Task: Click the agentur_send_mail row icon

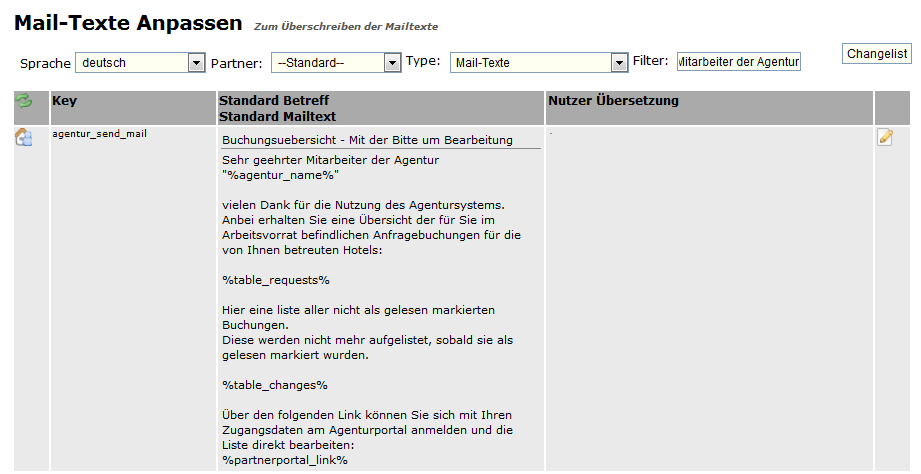Action: [24, 138]
